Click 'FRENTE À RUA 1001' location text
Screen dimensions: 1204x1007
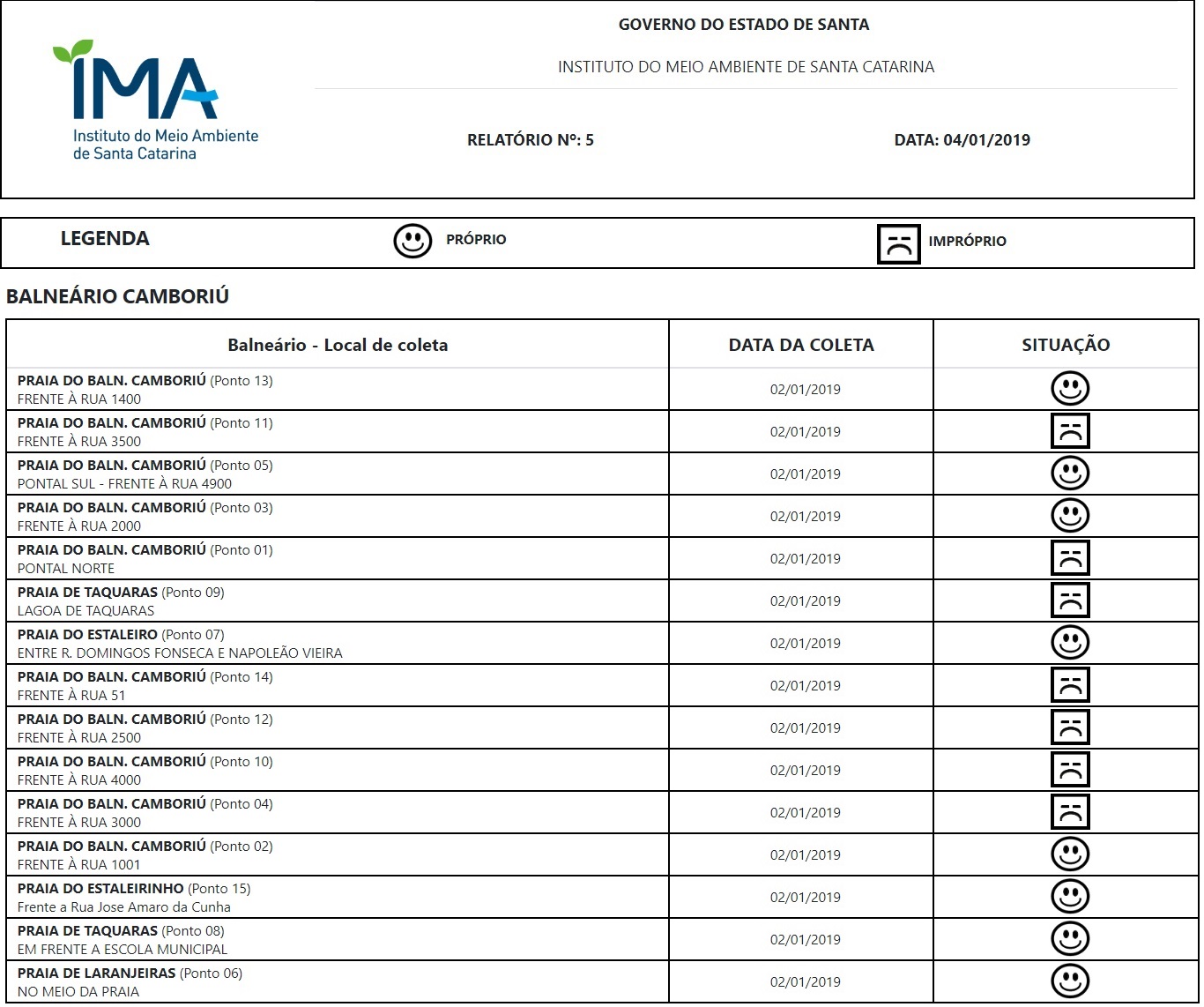(79, 864)
